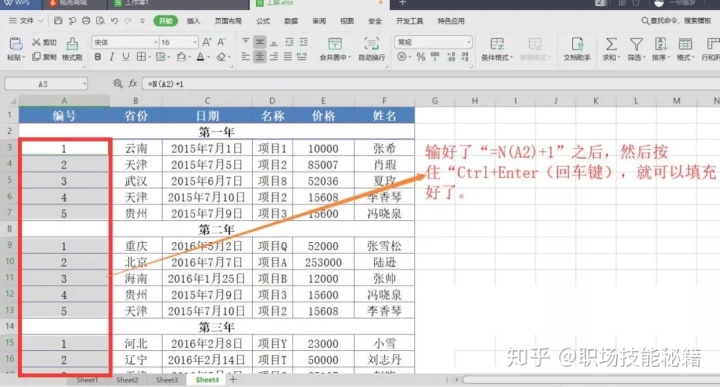Open the number format dropdown (常规)
Image resolution: width=720 pixels, height=387 pixels.
click(468, 42)
